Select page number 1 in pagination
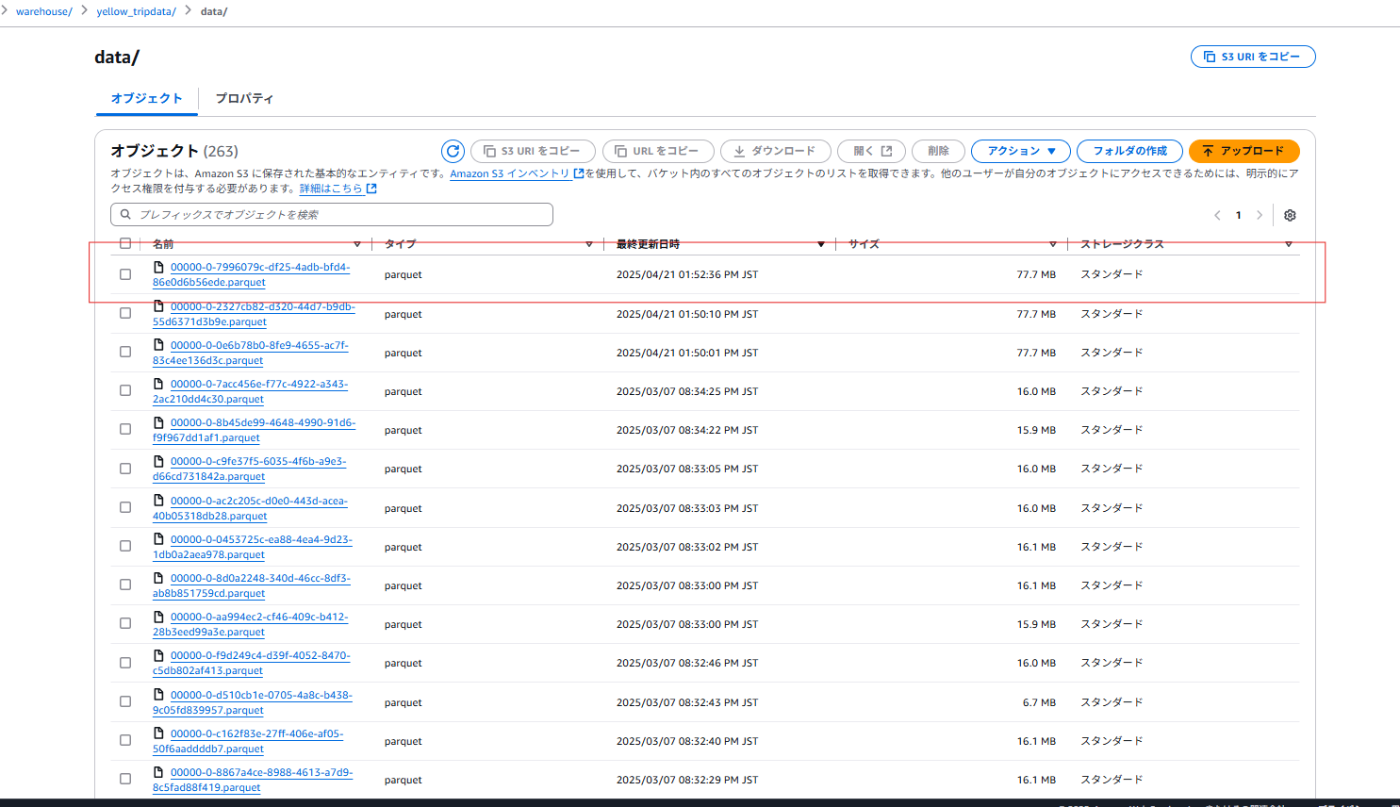The width and height of the screenshot is (1400, 807). [1238, 215]
